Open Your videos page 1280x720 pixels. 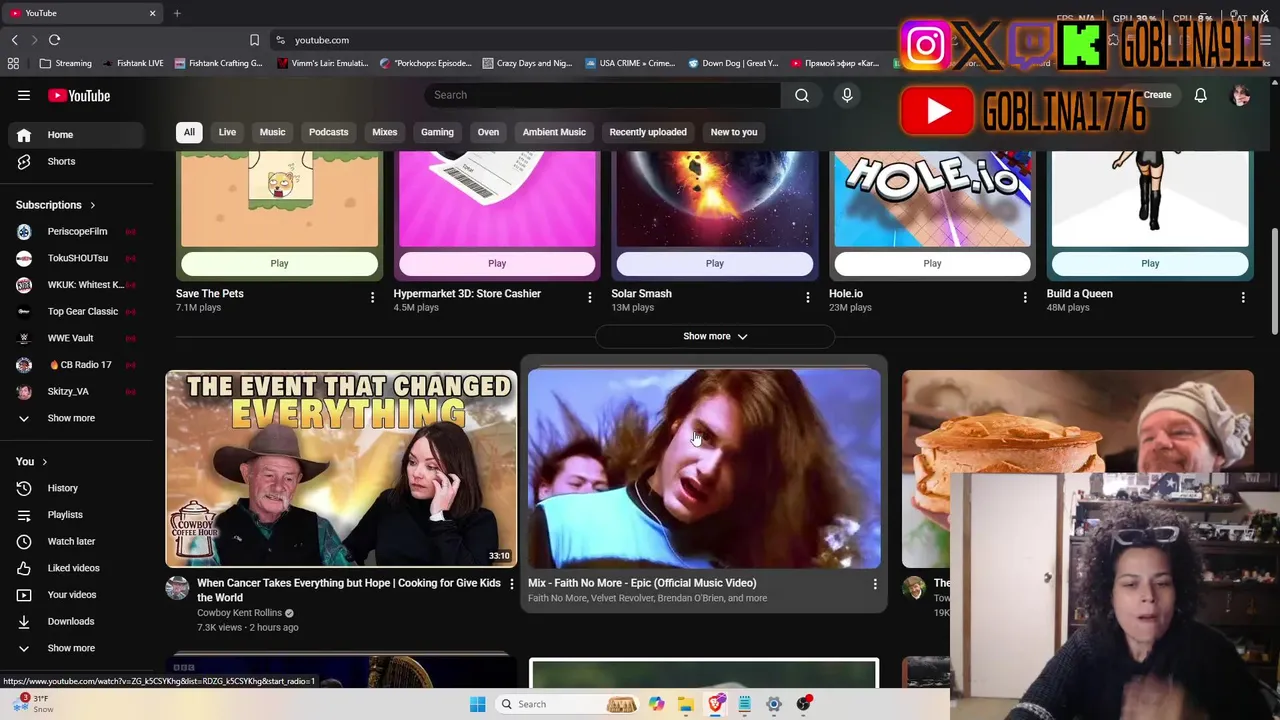(x=76, y=595)
